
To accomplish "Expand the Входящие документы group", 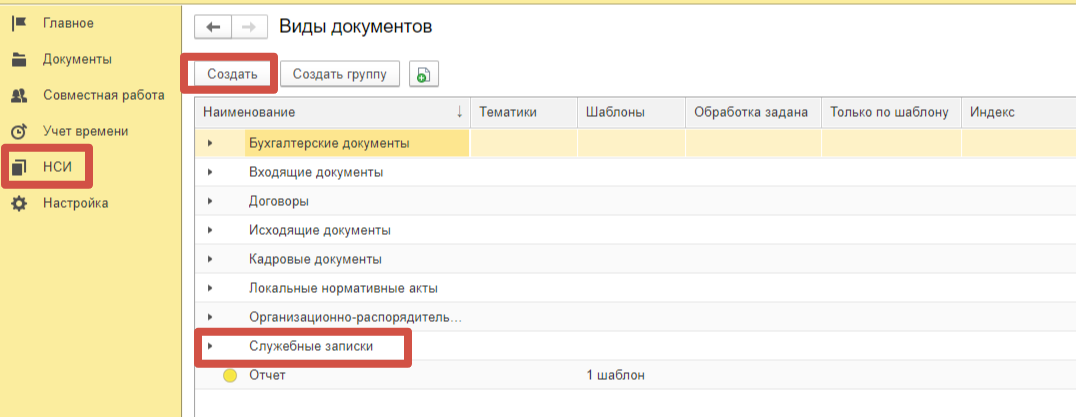I will (x=210, y=173).
